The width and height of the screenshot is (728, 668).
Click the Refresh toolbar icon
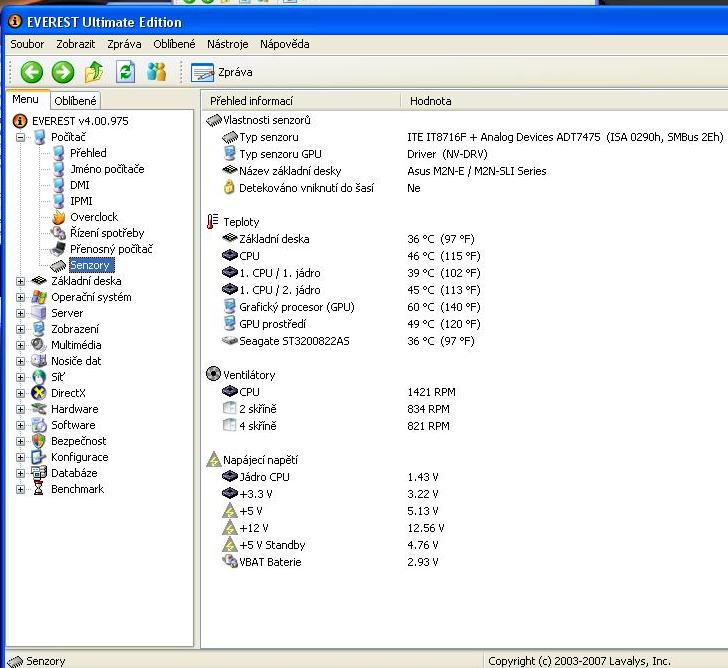pyautogui.click(x=125, y=72)
